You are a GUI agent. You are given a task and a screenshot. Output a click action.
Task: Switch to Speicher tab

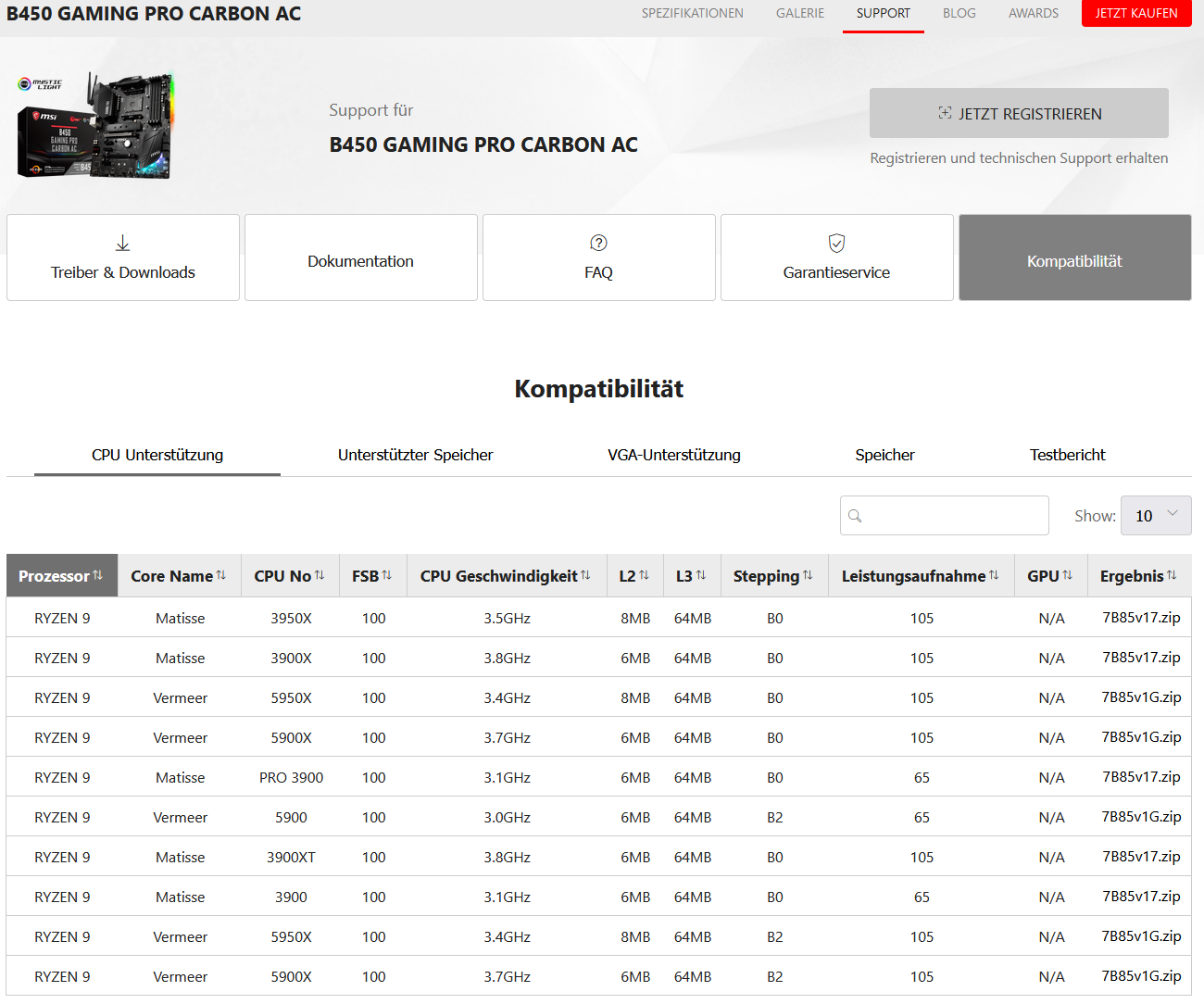coord(884,455)
